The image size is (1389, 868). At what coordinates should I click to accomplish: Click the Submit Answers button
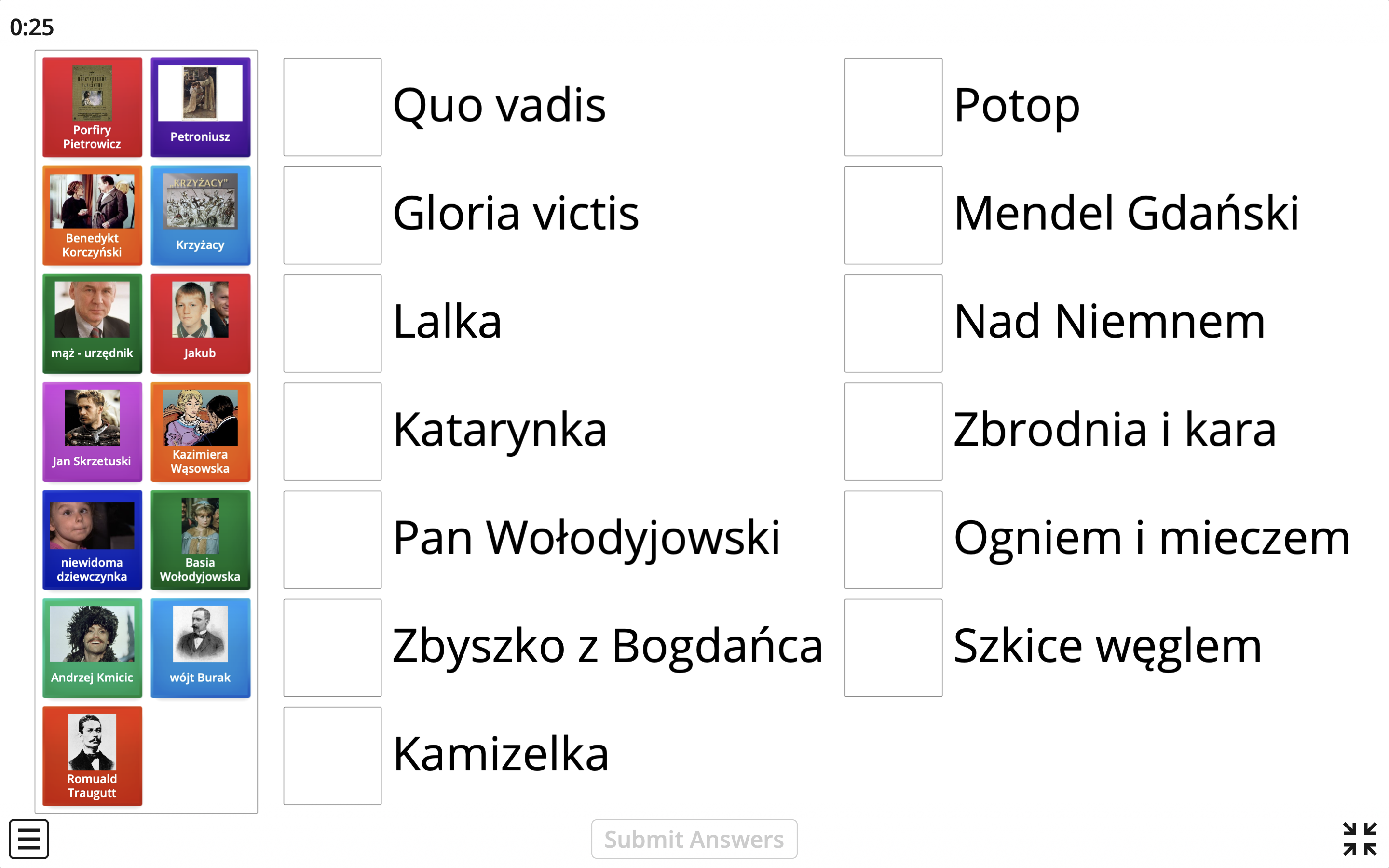tap(694, 839)
